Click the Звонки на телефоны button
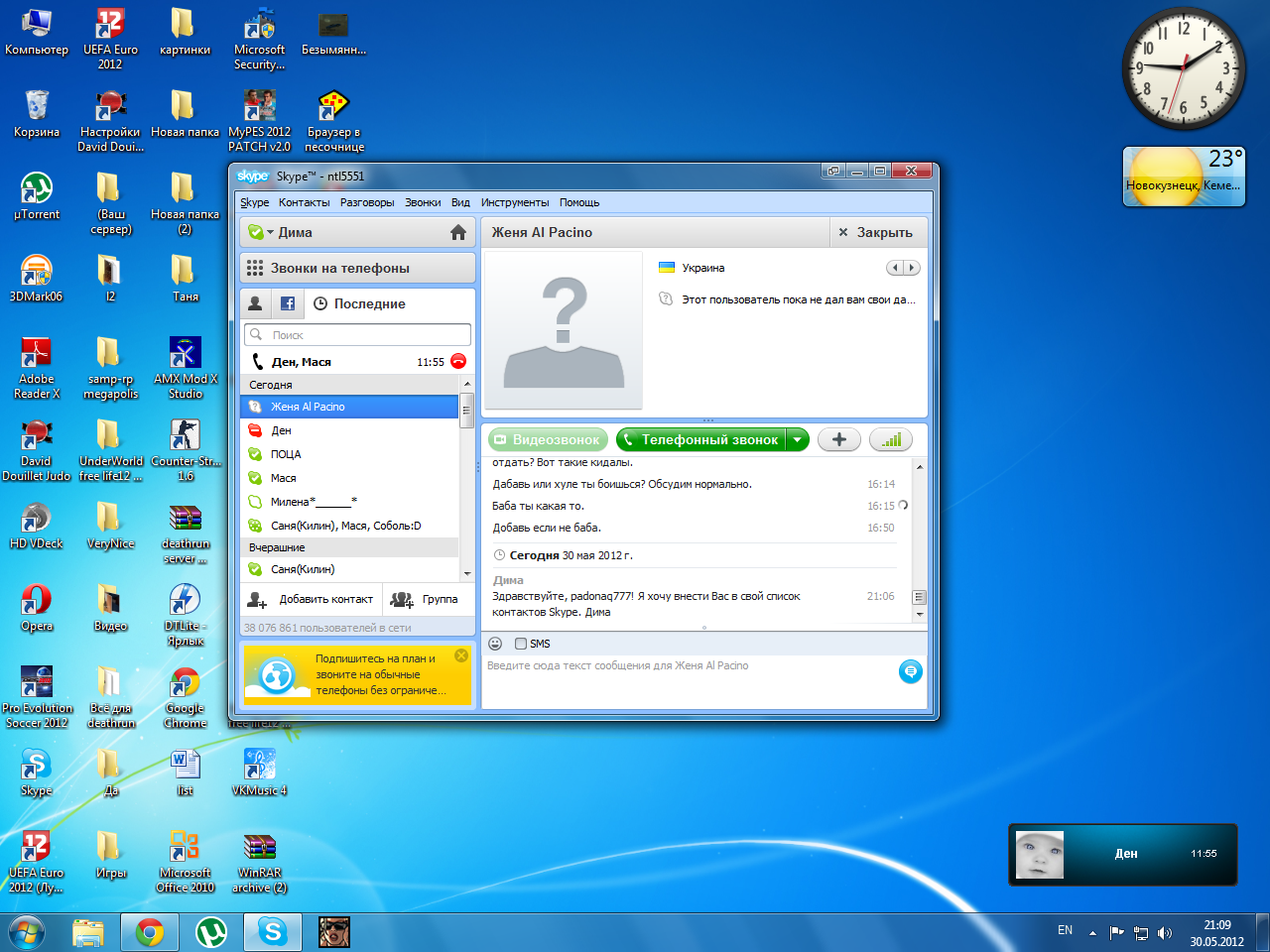Screen dimensions: 1270x952 357,268
